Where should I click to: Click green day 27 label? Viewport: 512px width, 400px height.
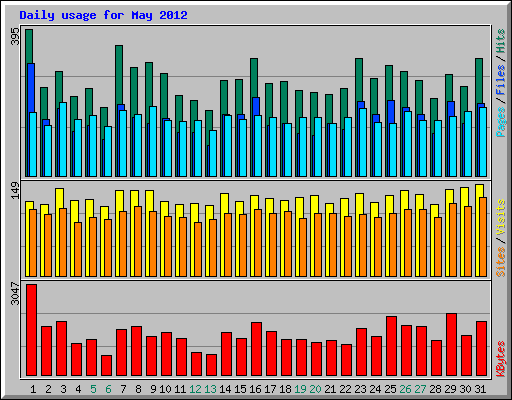[x=420, y=389]
